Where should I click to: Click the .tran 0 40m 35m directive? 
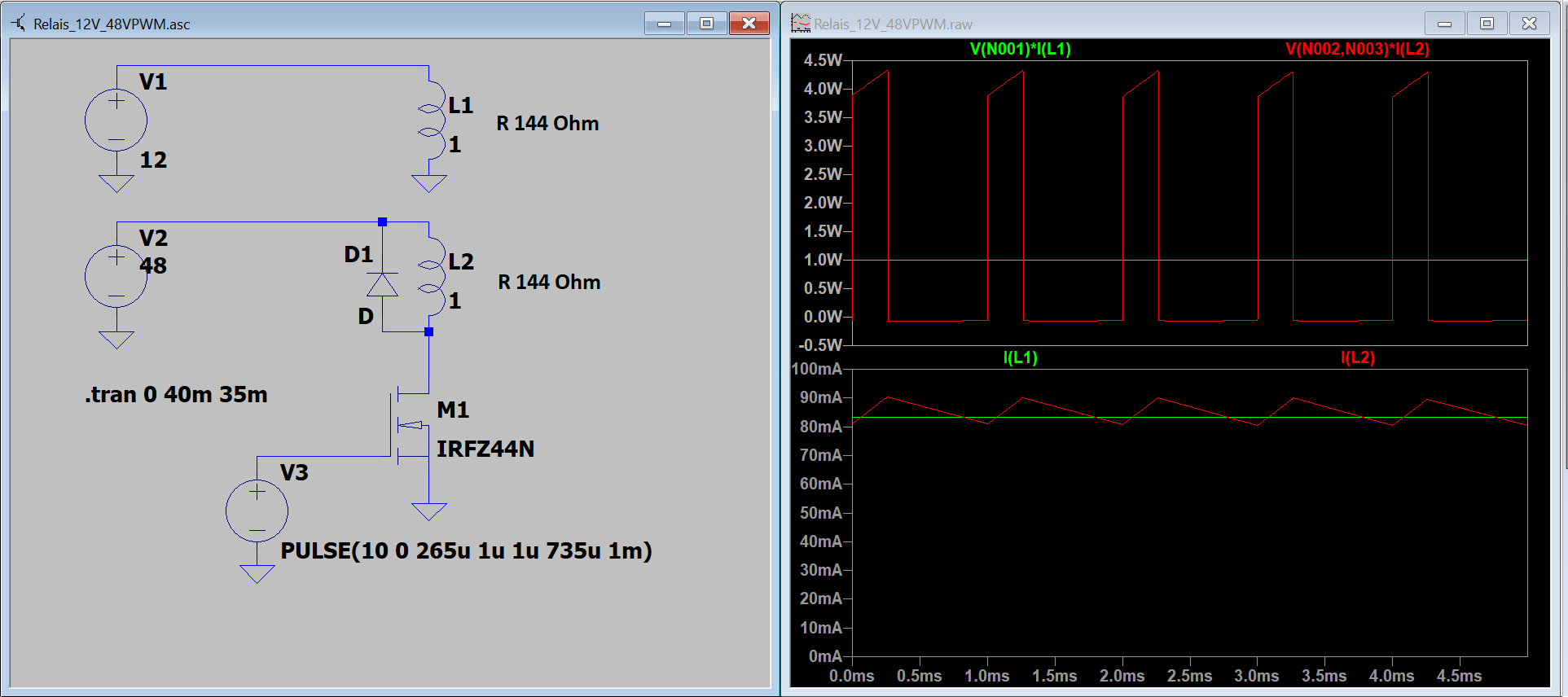176,395
